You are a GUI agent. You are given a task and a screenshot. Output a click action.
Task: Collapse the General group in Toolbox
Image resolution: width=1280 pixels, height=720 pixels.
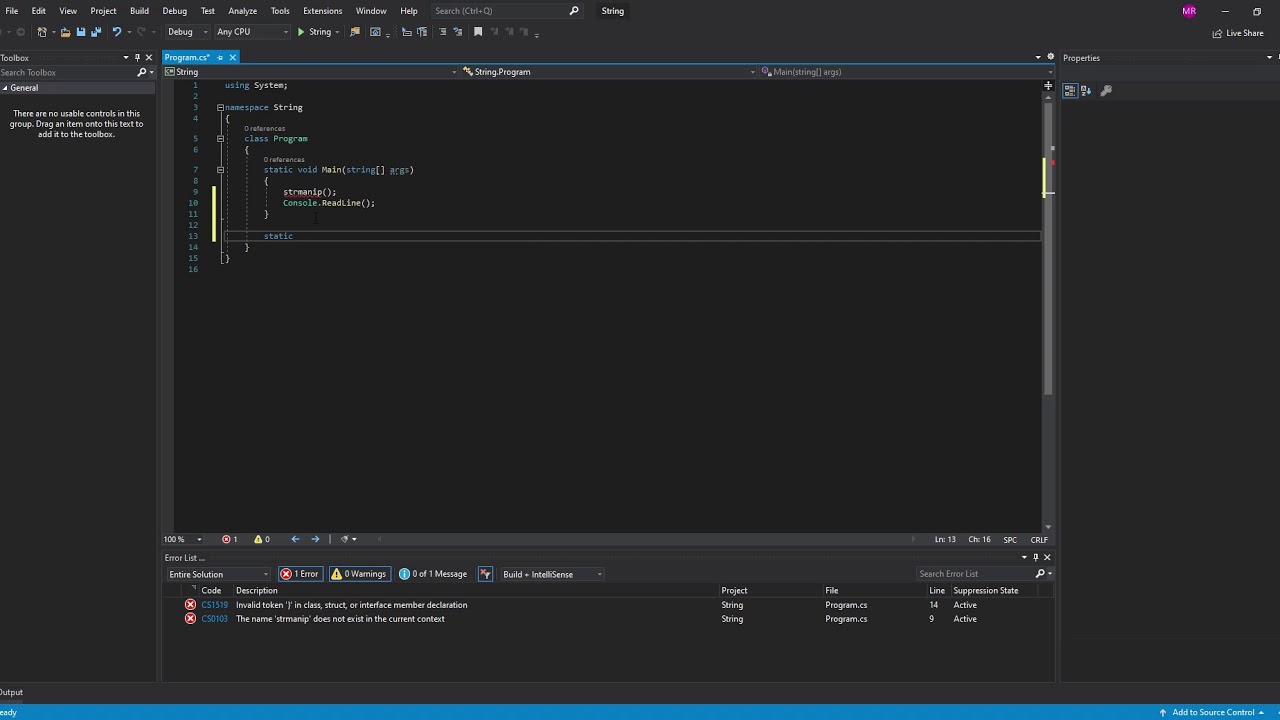coord(5,88)
